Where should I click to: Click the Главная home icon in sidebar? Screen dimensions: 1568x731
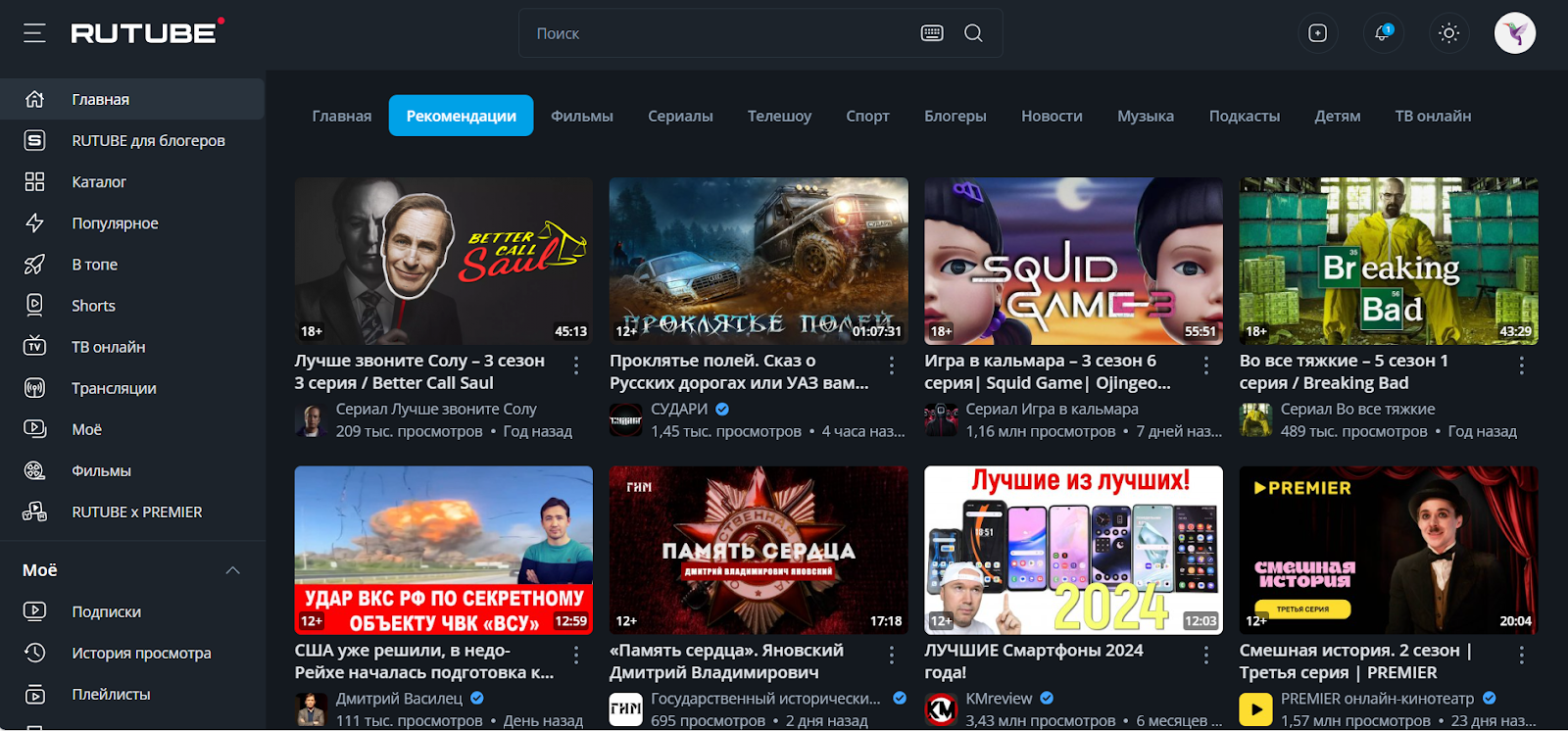pyautogui.click(x=34, y=99)
